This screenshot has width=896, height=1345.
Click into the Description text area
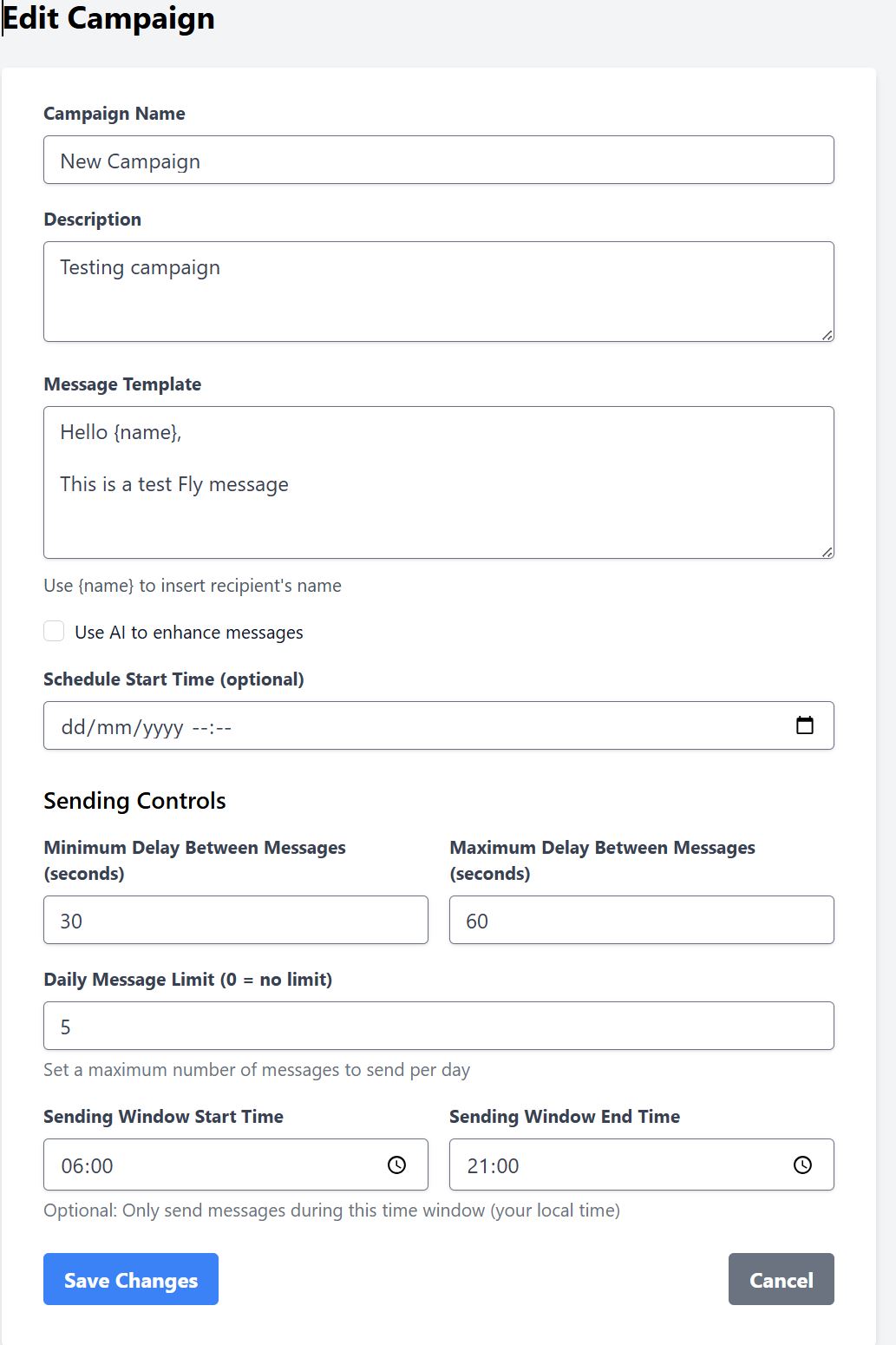(438, 292)
